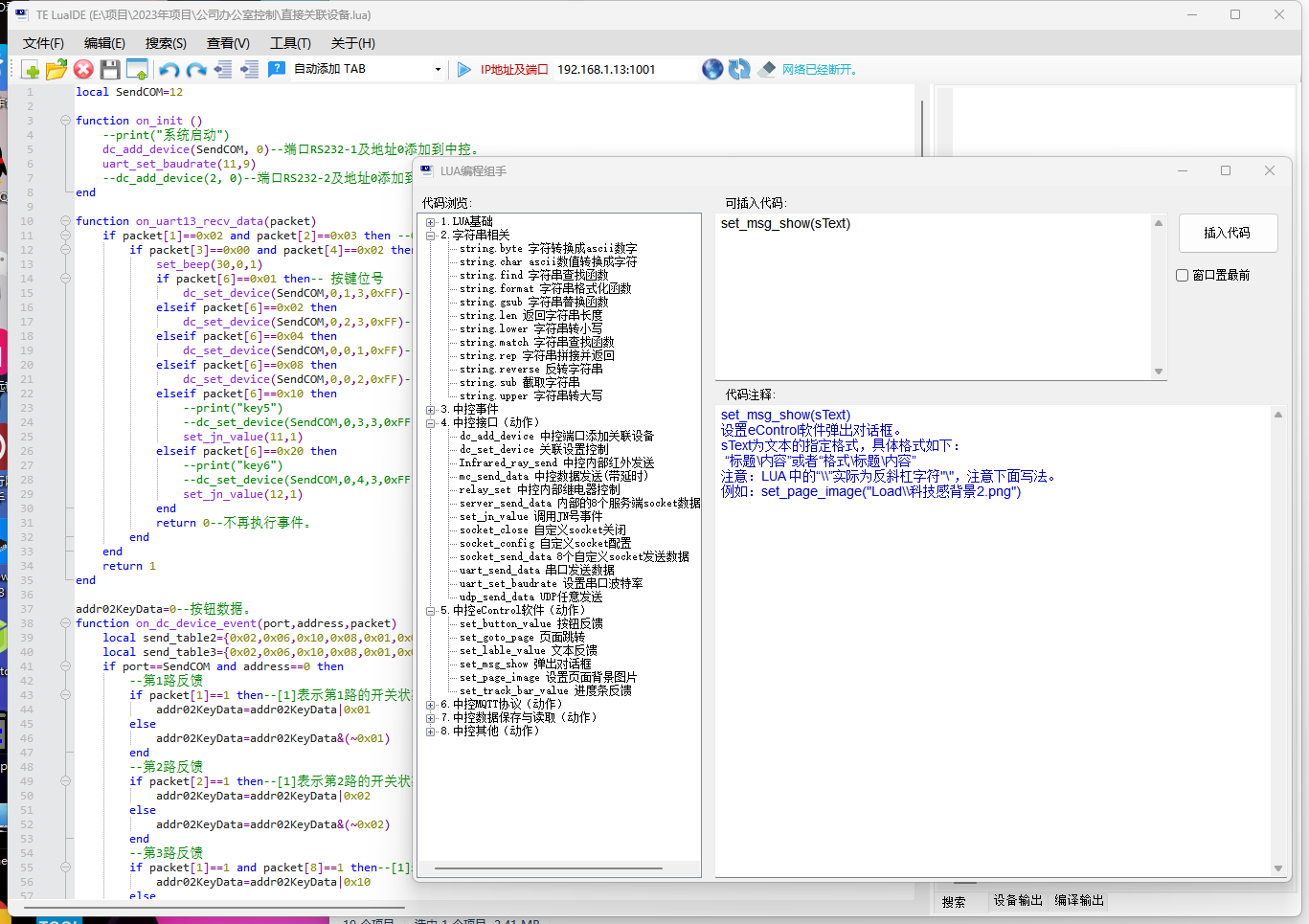Collapse the 2. 字符串相关 tree node
Image resolution: width=1309 pixels, height=924 pixels.
pos(431,236)
